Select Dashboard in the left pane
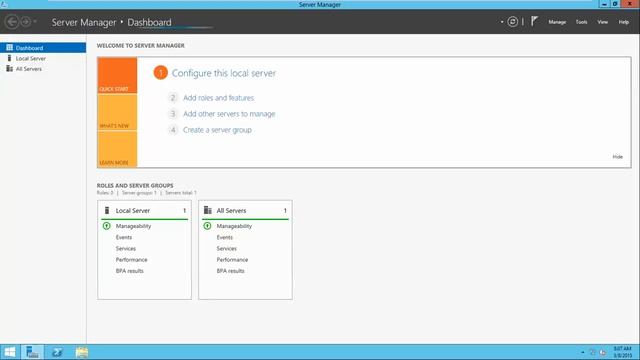 point(43,48)
